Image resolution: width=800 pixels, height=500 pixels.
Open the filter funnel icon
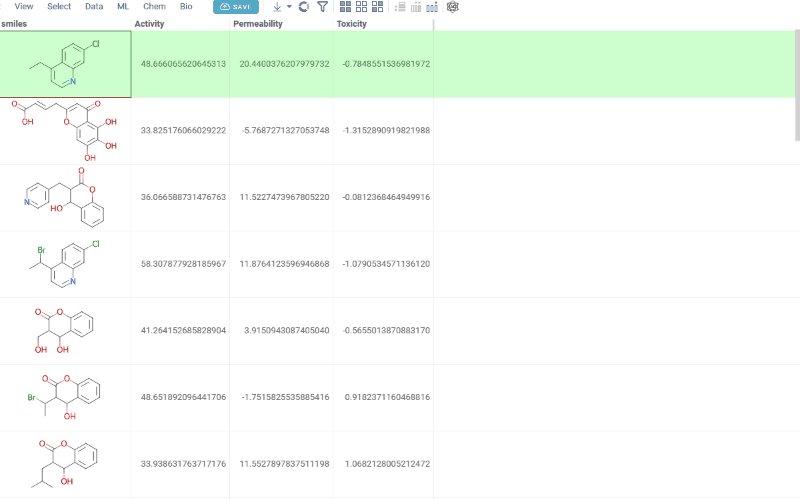click(x=322, y=7)
